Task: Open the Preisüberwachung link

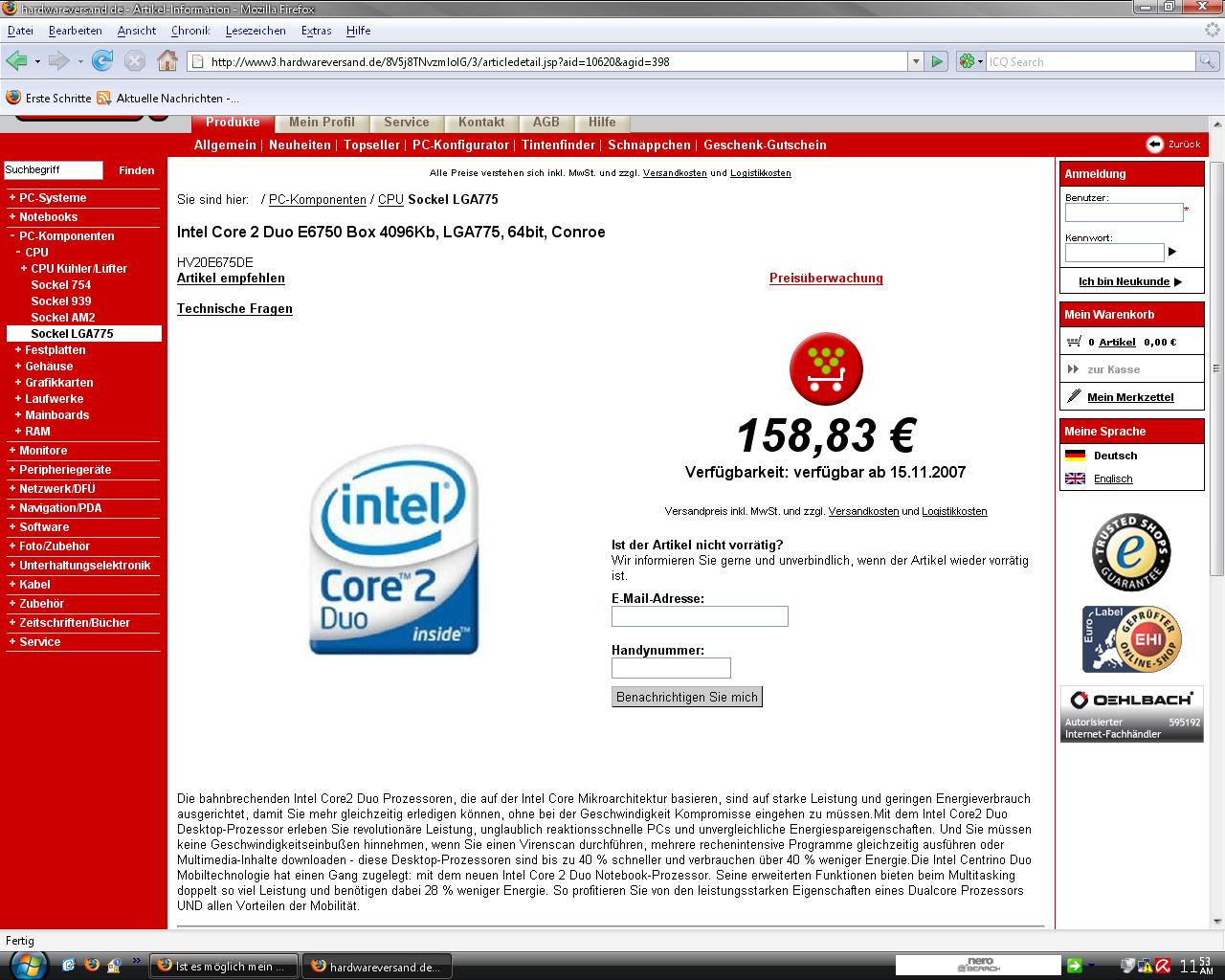Action: [826, 278]
